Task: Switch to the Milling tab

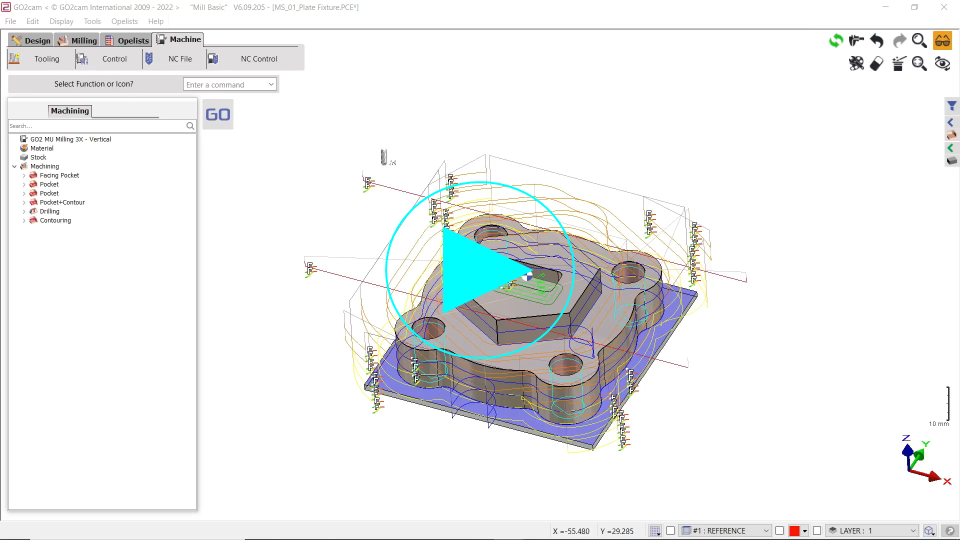Action: [78, 40]
